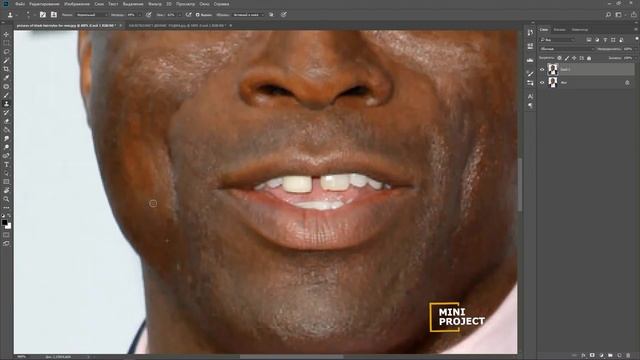Open the layer blend mode dropdown
Viewport: 640px width, 360px height.
pyautogui.click(x=567, y=49)
